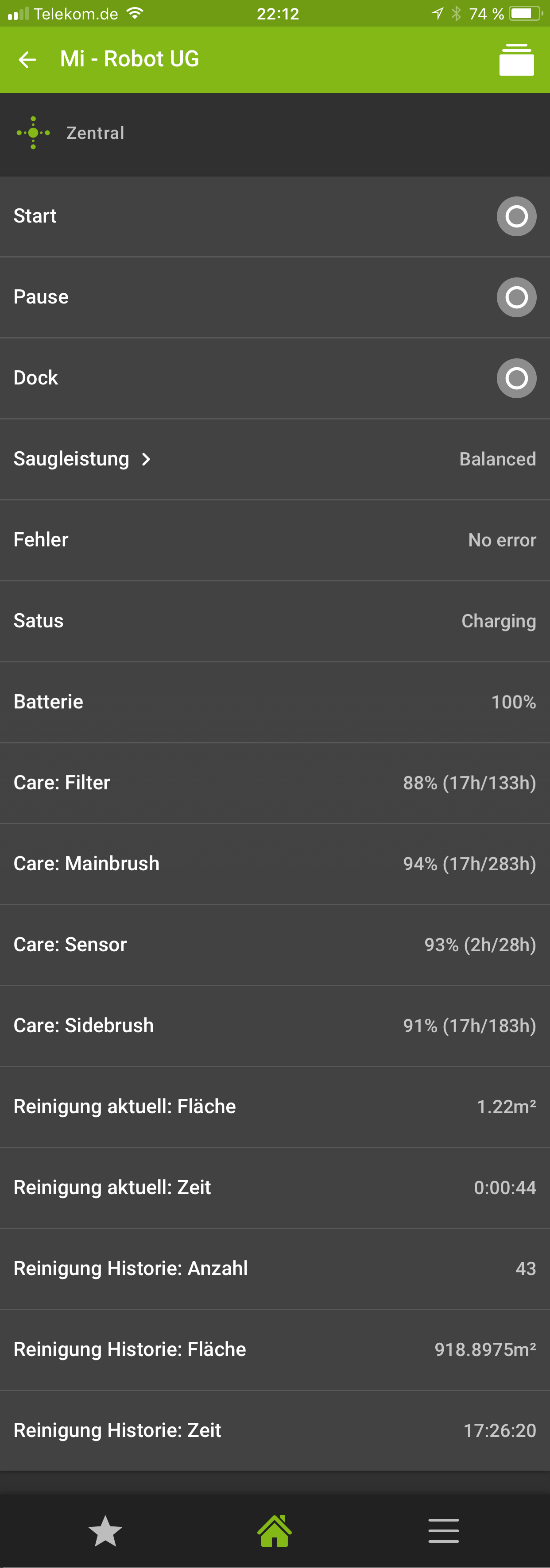Activate the Dock round button

516,378
